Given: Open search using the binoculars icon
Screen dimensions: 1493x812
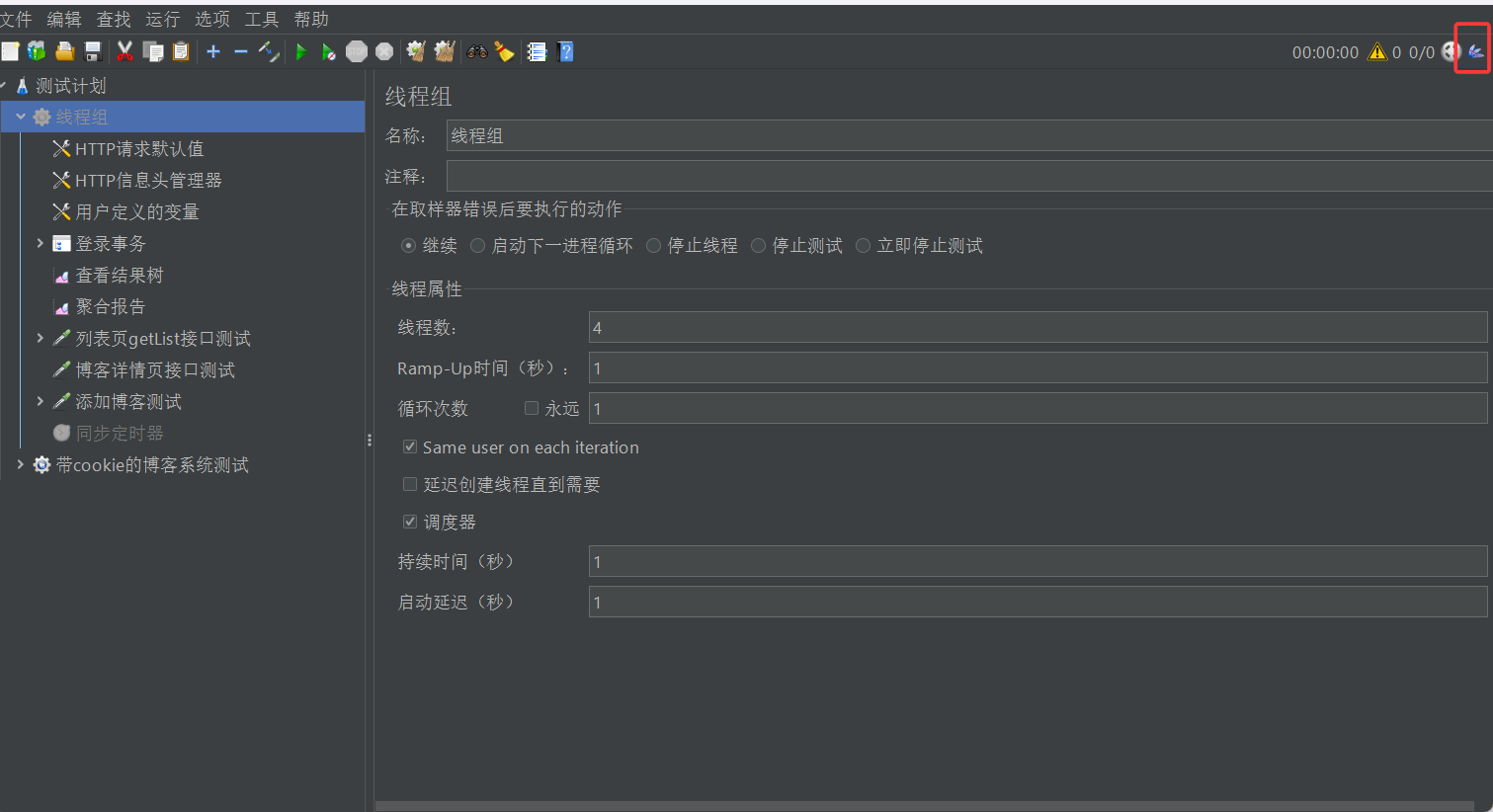Looking at the screenshot, I should pyautogui.click(x=475, y=51).
